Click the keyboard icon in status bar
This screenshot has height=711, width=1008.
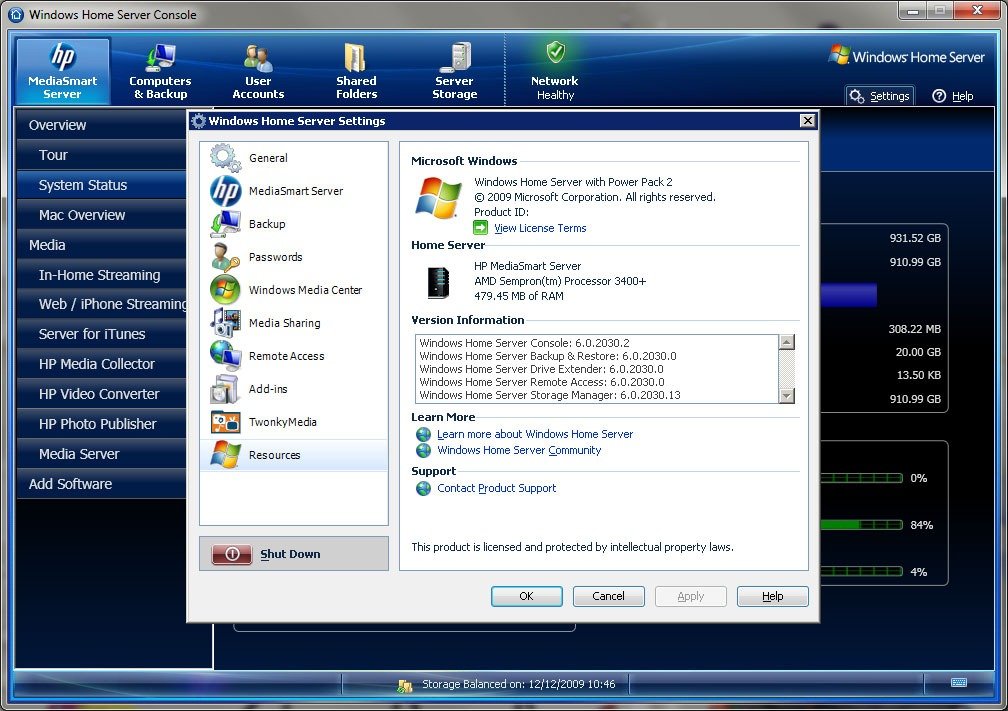coord(958,683)
